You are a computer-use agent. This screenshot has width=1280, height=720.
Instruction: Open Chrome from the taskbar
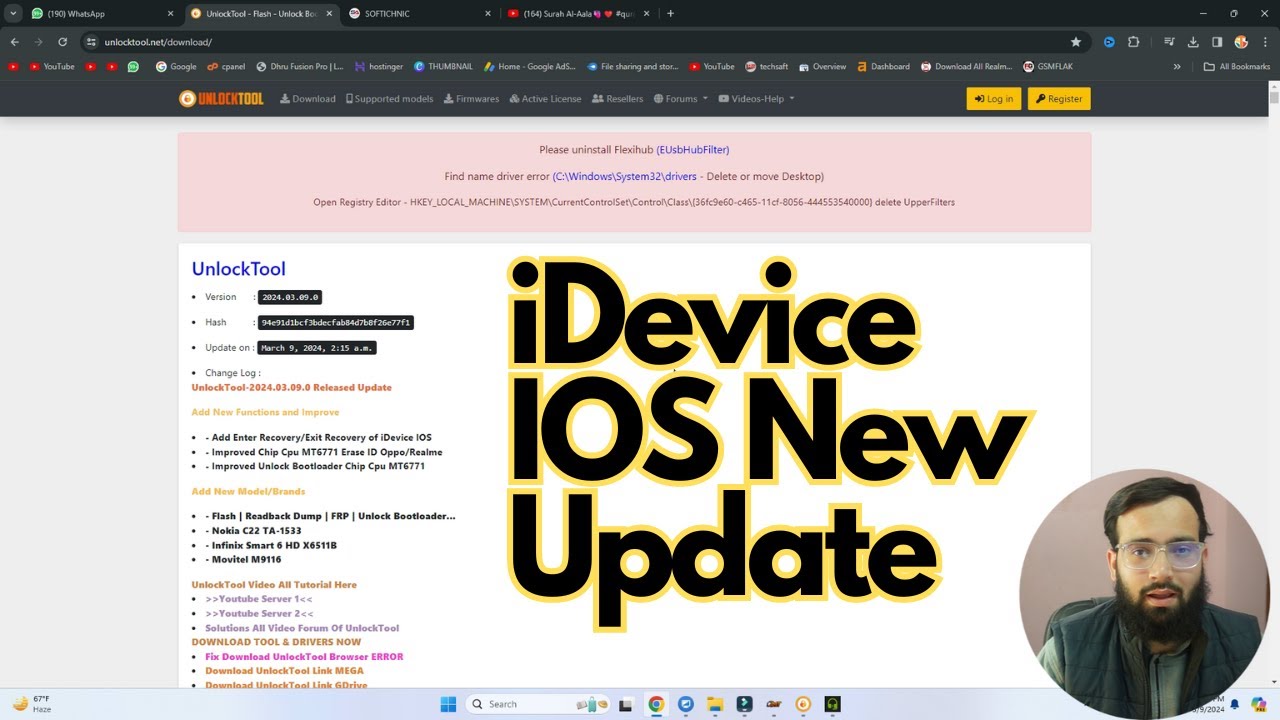point(656,704)
